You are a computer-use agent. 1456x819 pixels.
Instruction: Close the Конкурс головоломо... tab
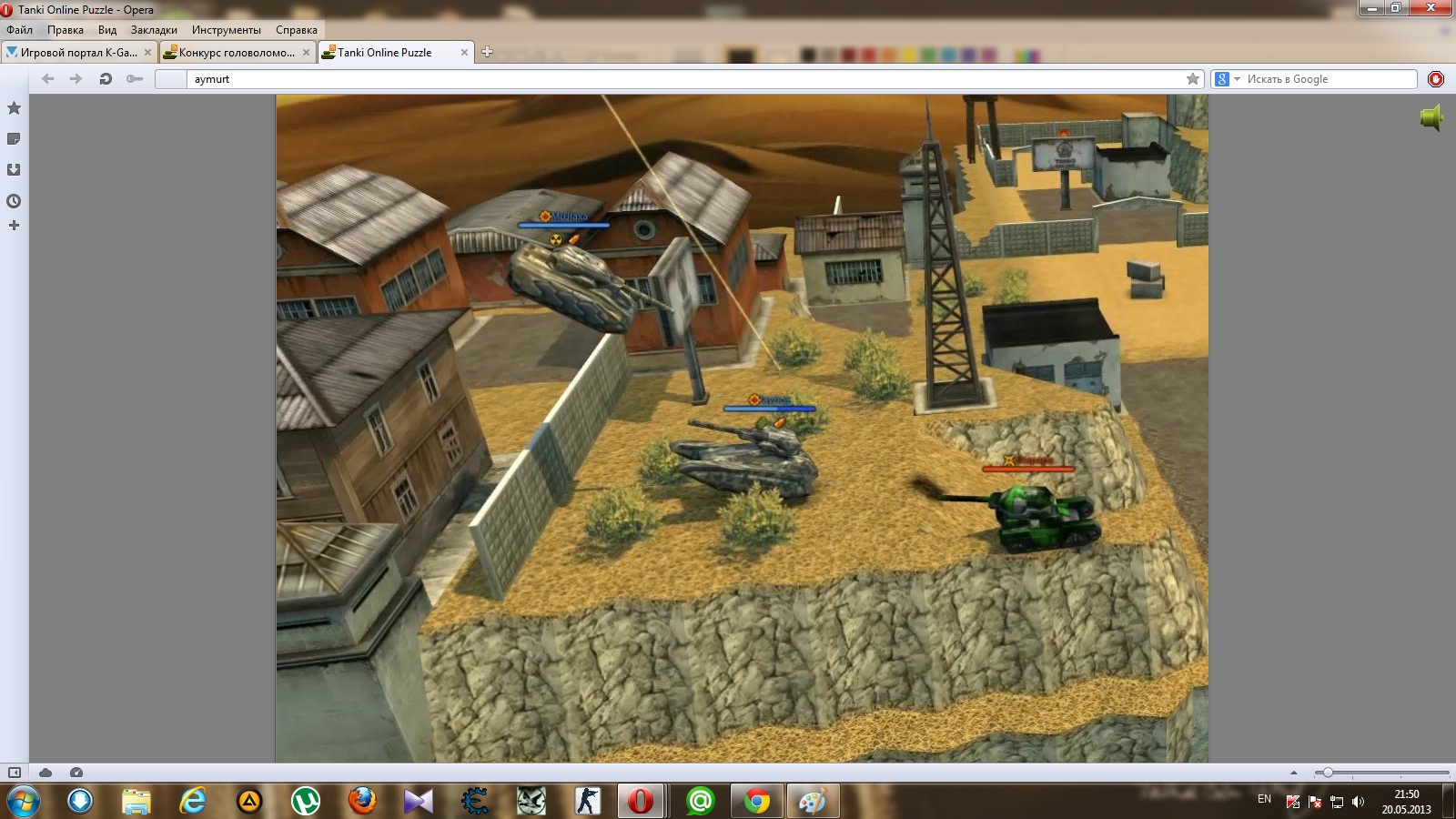[306, 53]
